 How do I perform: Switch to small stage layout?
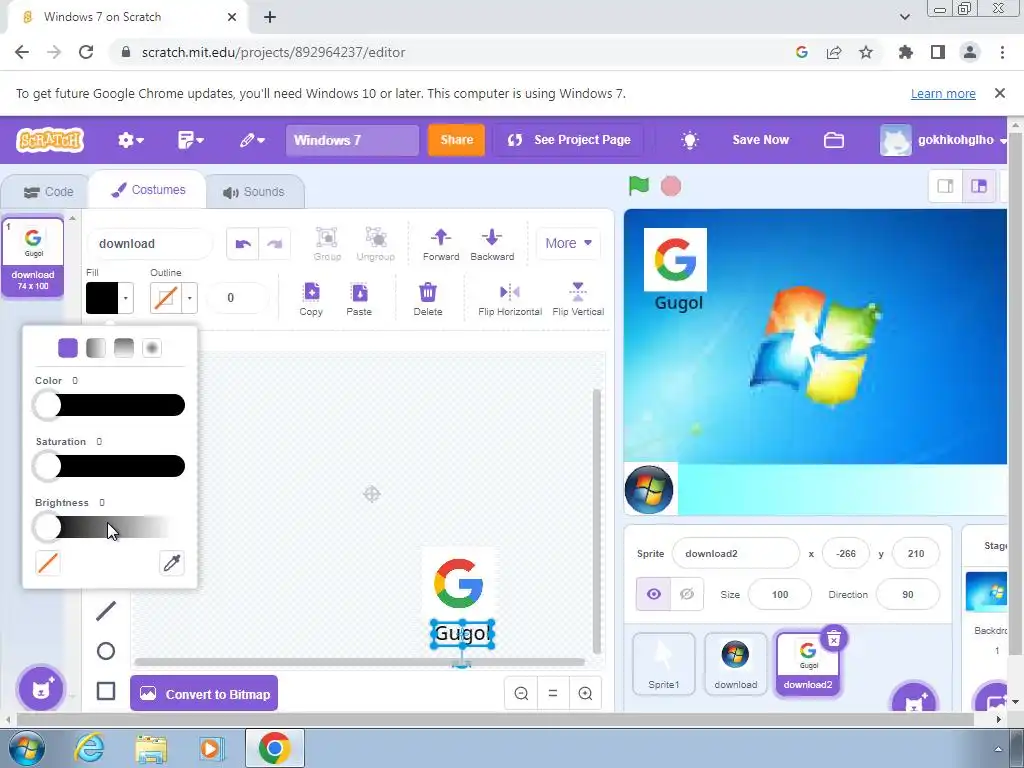point(946,186)
